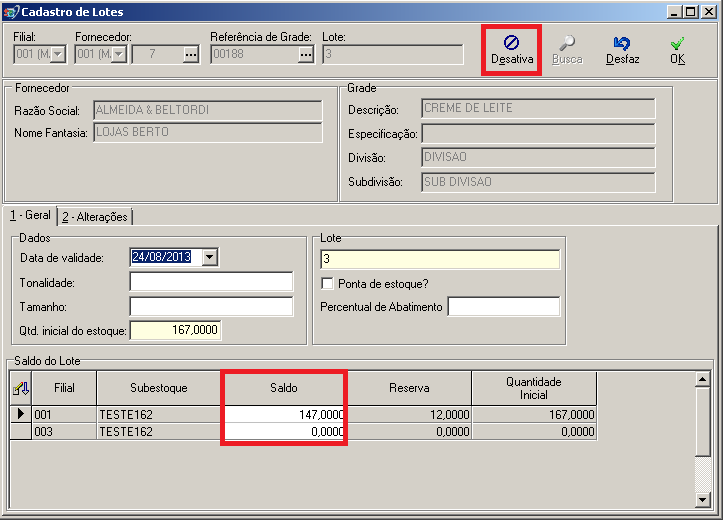Click the Saldo column header
The height and width of the screenshot is (520, 723).
[x=284, y=387]
